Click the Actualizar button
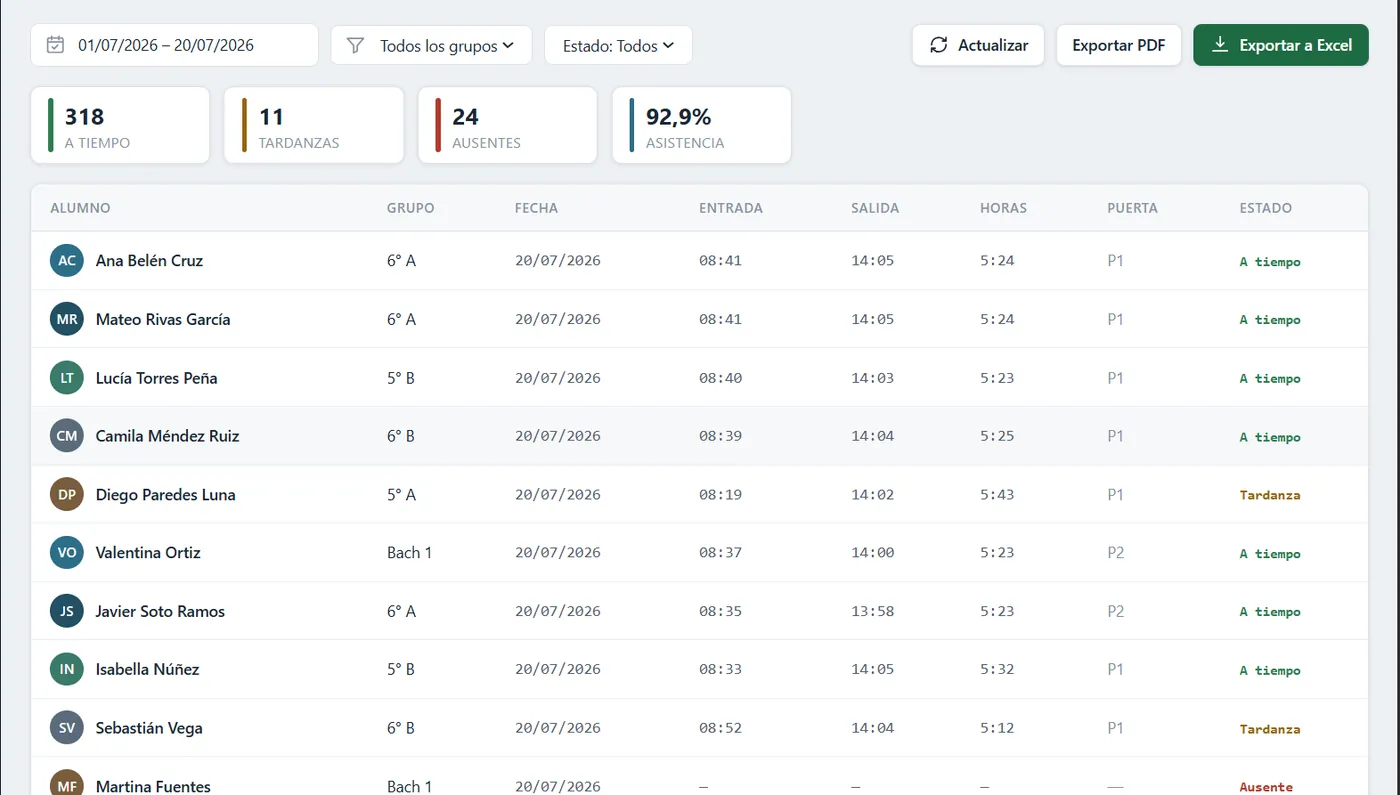Viewport: 1400px width, 795px height. [x=978, y=45]
